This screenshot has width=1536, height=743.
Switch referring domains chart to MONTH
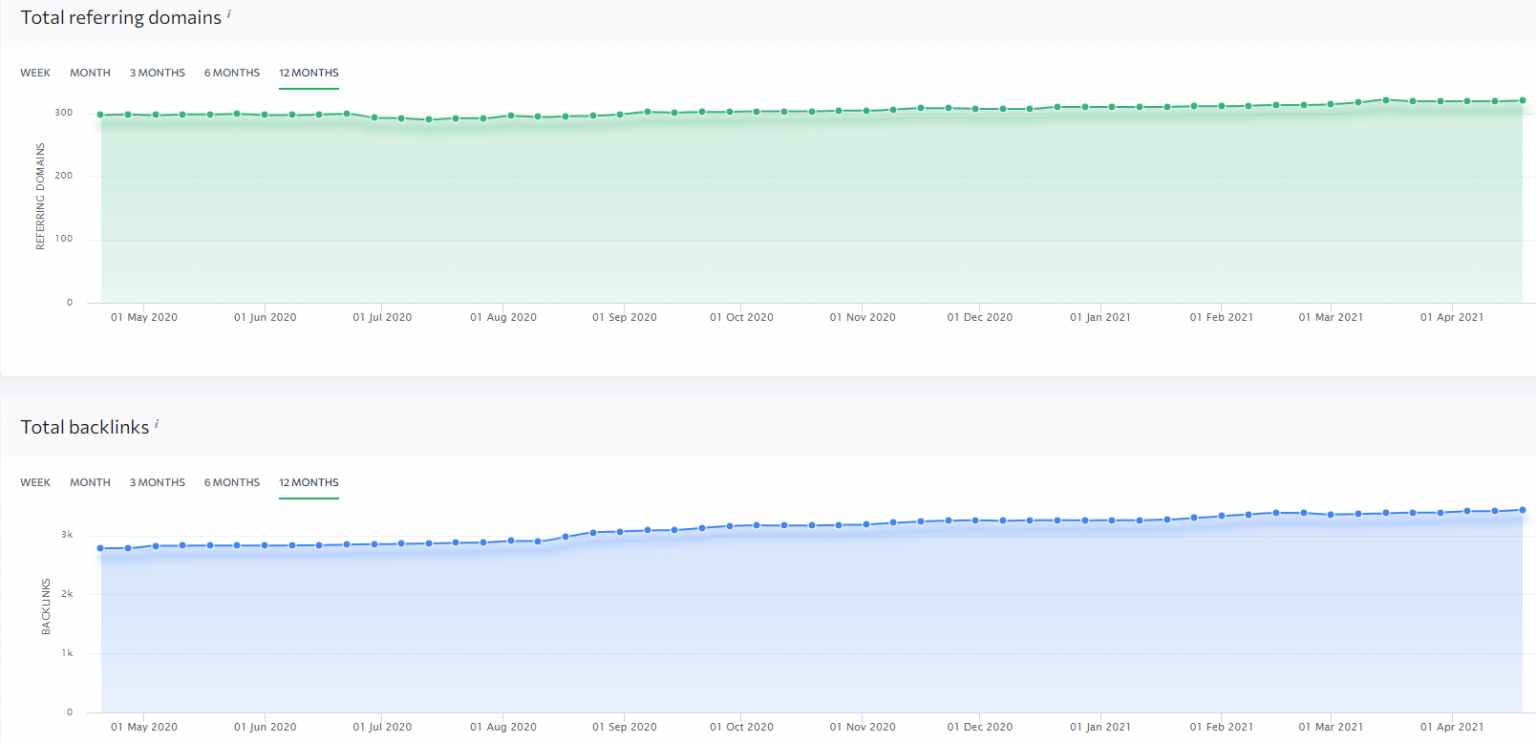click(x=90, y=73)
